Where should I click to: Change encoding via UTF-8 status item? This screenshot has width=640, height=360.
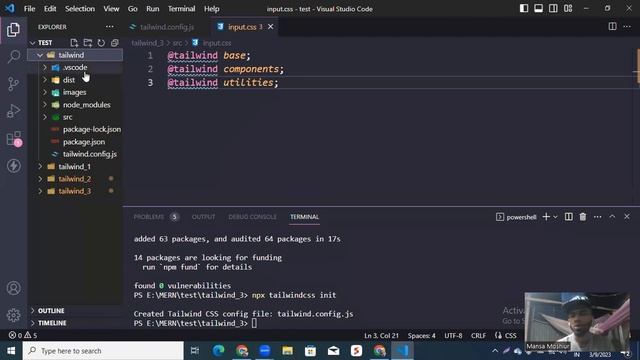coord(453,336)
